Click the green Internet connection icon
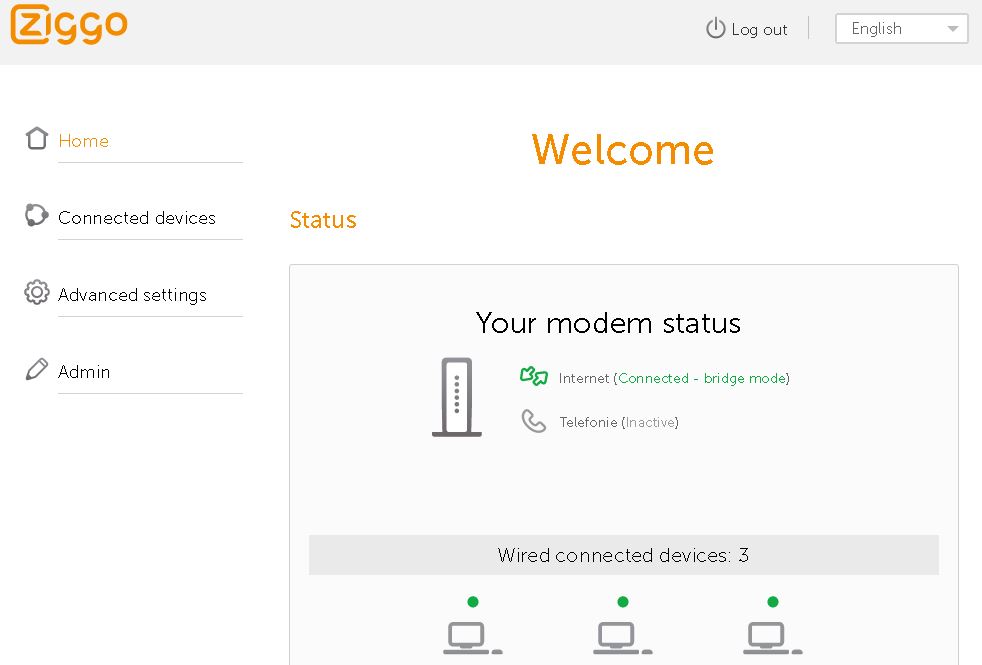The width and height of the screenshot is (982, 665). [534, 377]
